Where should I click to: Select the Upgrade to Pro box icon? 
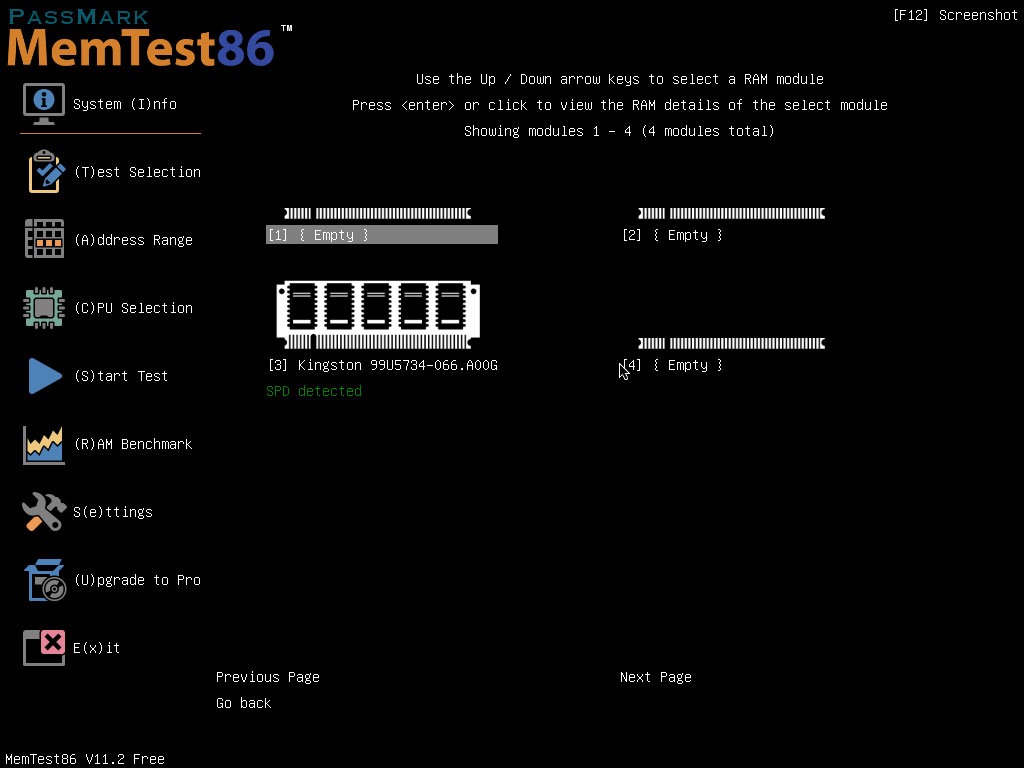pos(45,580)
